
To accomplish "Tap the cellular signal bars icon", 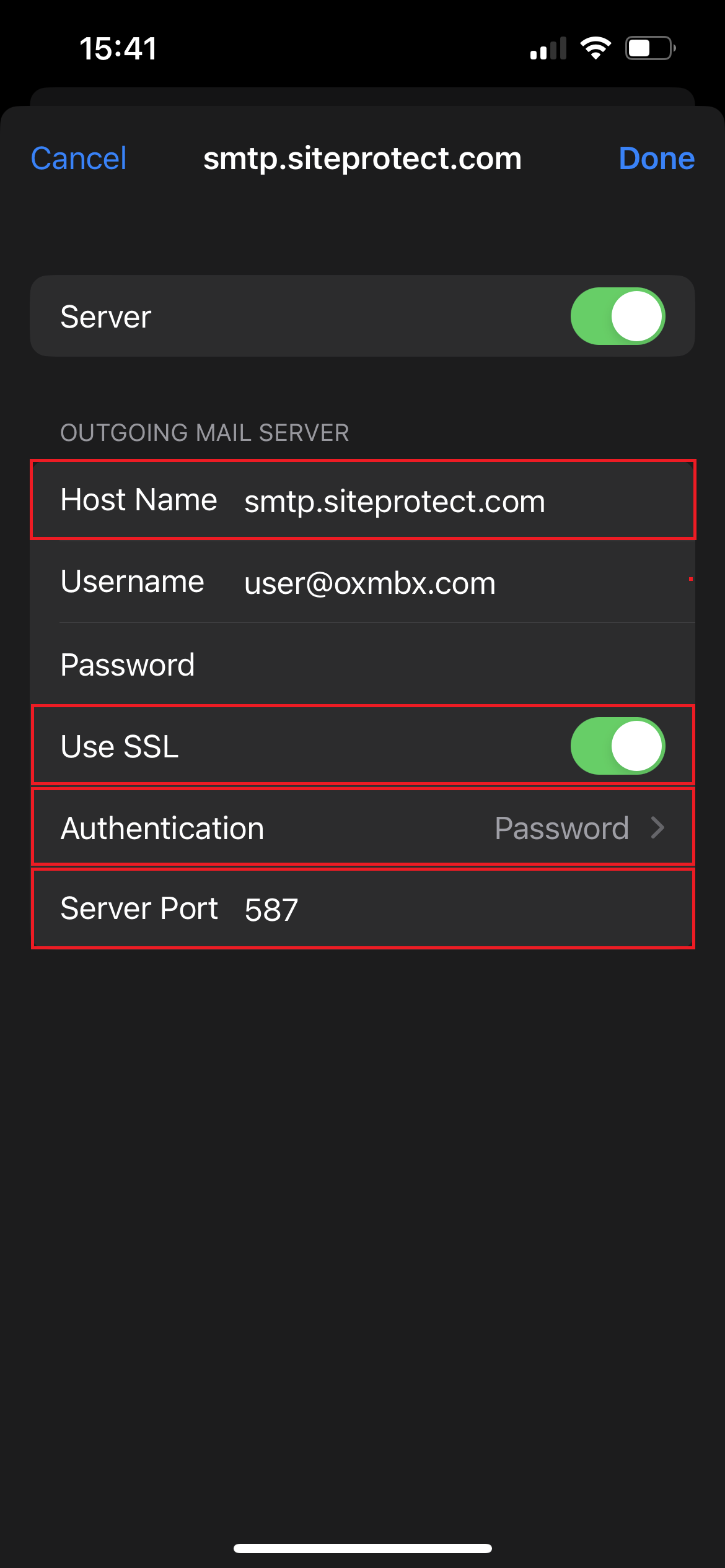I will click(x=548, y=48).
